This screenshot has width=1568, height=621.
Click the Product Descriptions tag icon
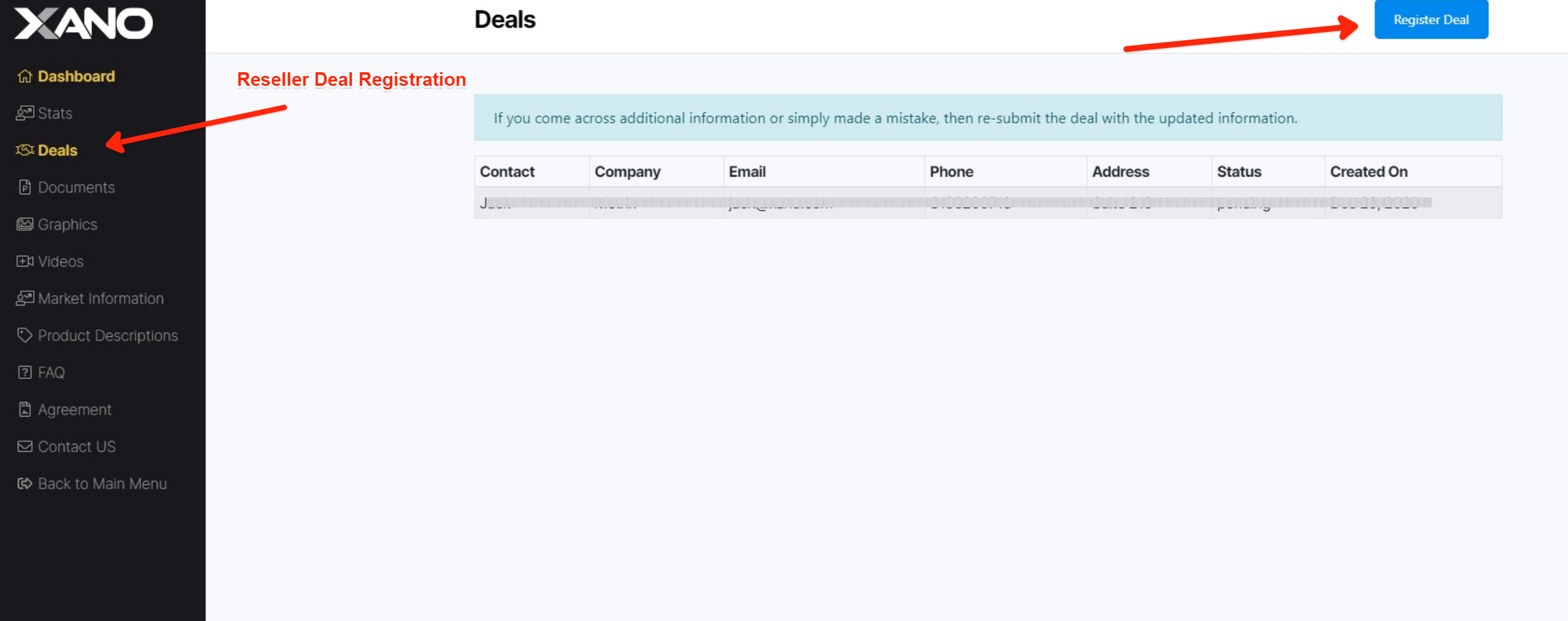pos(25,335)
